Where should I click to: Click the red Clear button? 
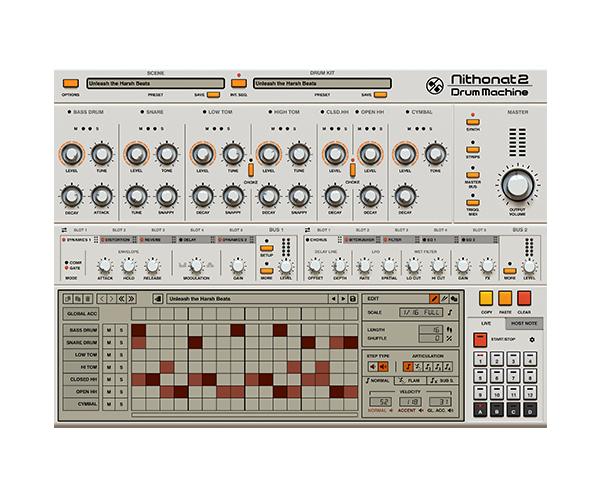[x=524, y=298]
